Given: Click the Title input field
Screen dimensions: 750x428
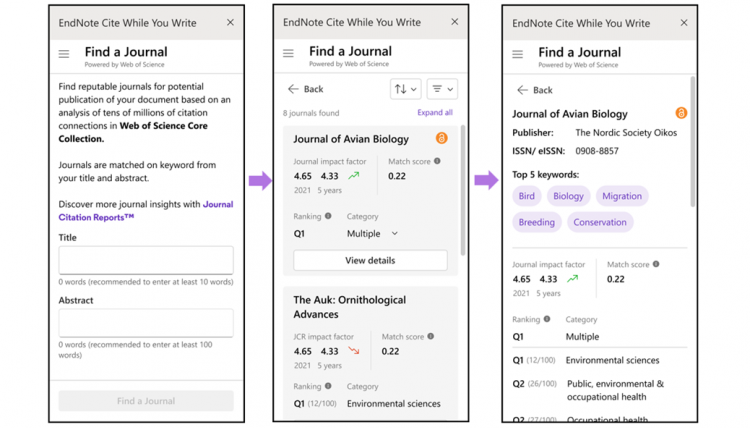Looking at the screenshot, I should coord(146,260).
